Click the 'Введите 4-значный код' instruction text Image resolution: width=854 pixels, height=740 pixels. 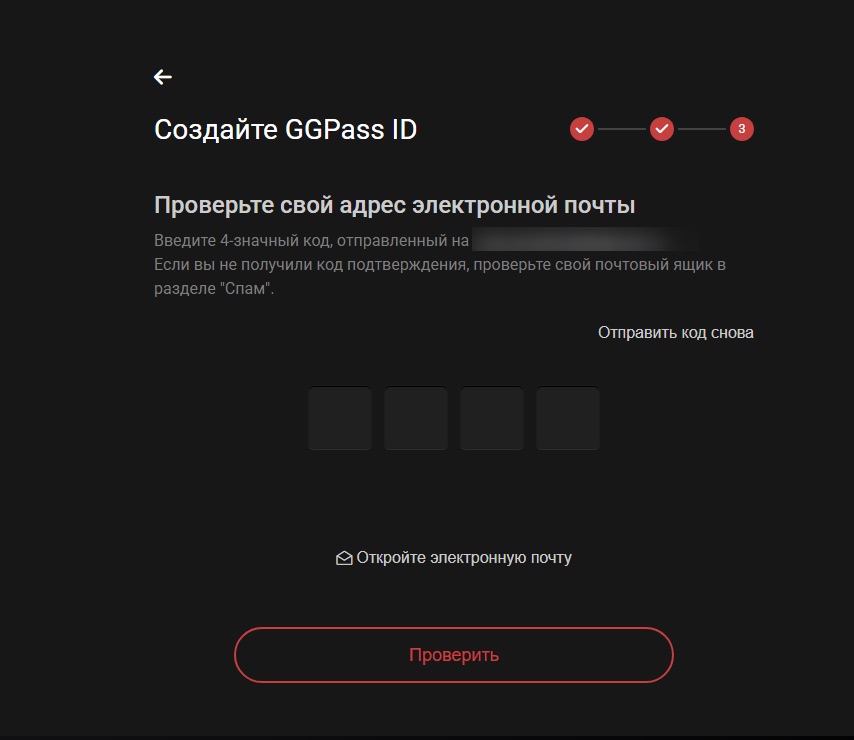pyautogui.click(x=311, y=241)
